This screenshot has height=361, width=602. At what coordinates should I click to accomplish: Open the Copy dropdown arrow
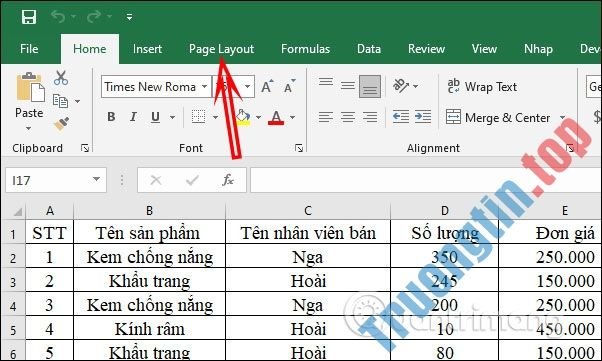pyautogui.click(x=78, y=101)
